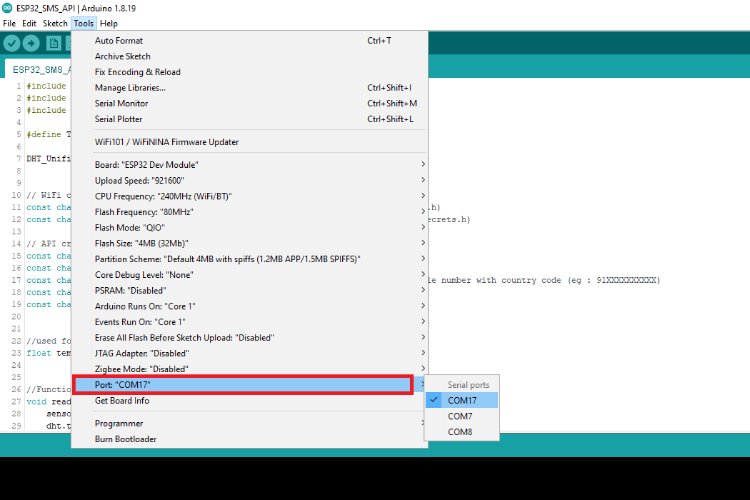
Task: Expand Core Debug Level: "None" submenu
Action: click(x=250, y=275)
